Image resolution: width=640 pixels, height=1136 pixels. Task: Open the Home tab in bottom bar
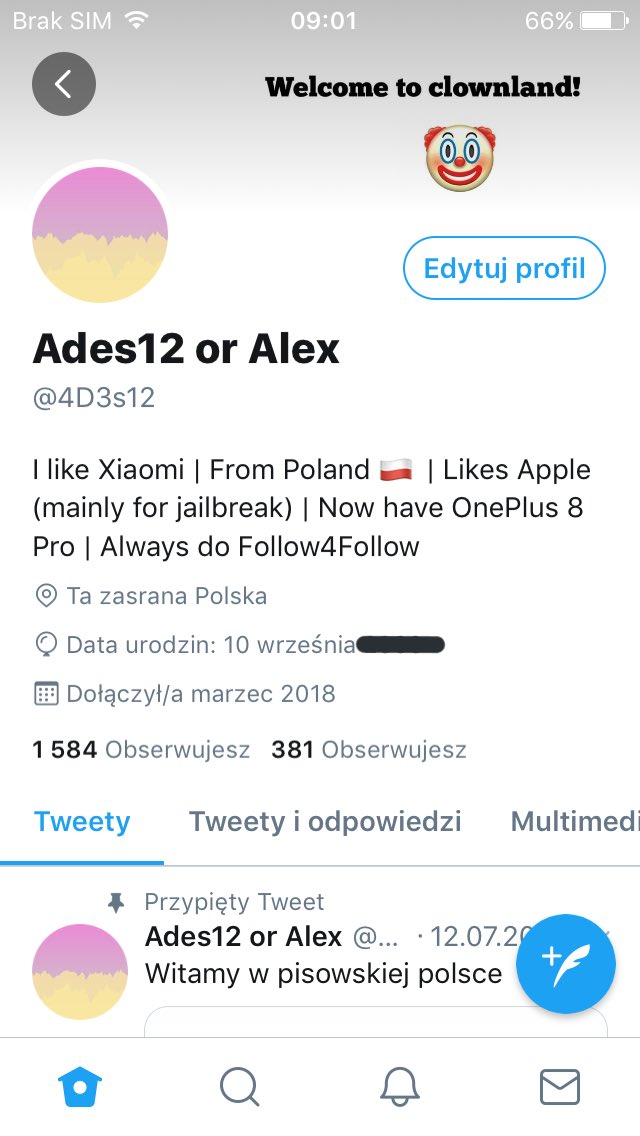point(80,1087)
